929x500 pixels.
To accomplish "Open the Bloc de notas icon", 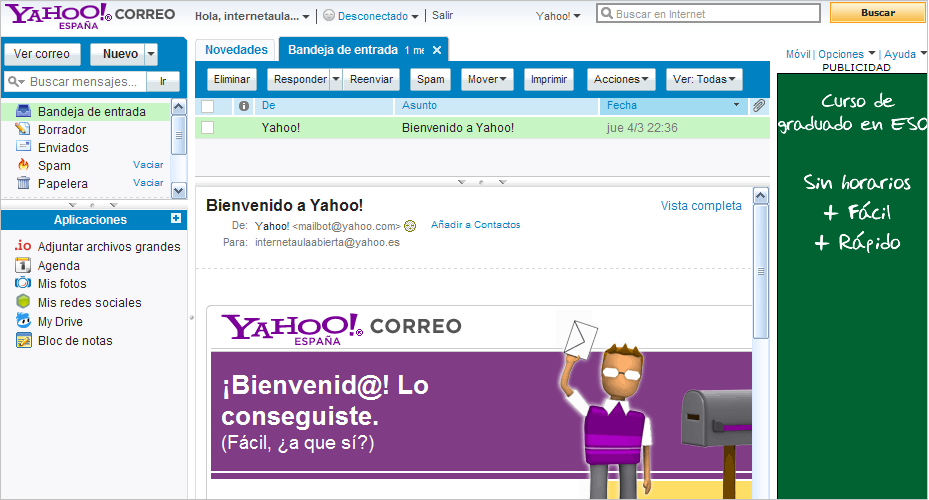I will point(23,341).
